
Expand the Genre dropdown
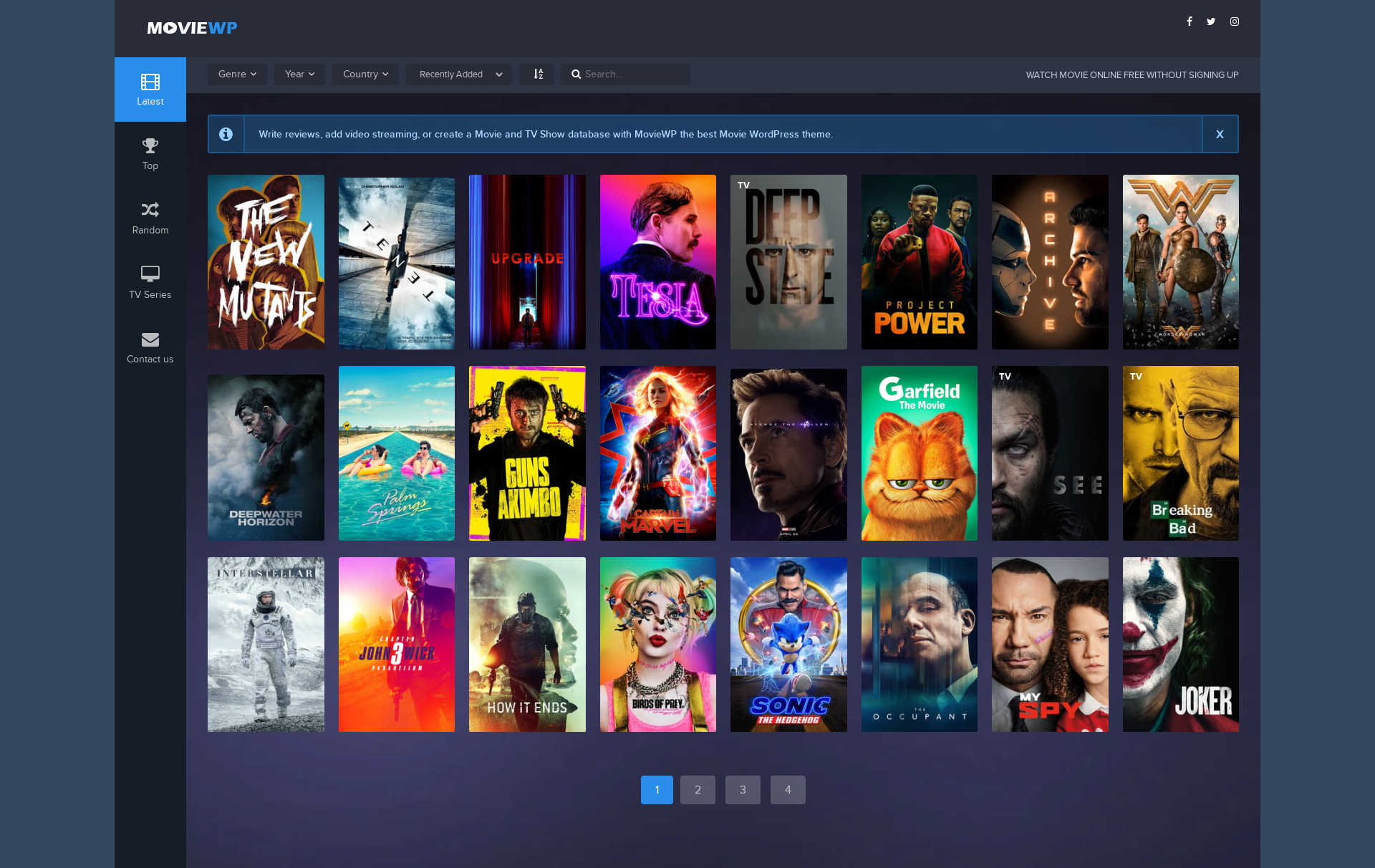[x=237, y=74]
